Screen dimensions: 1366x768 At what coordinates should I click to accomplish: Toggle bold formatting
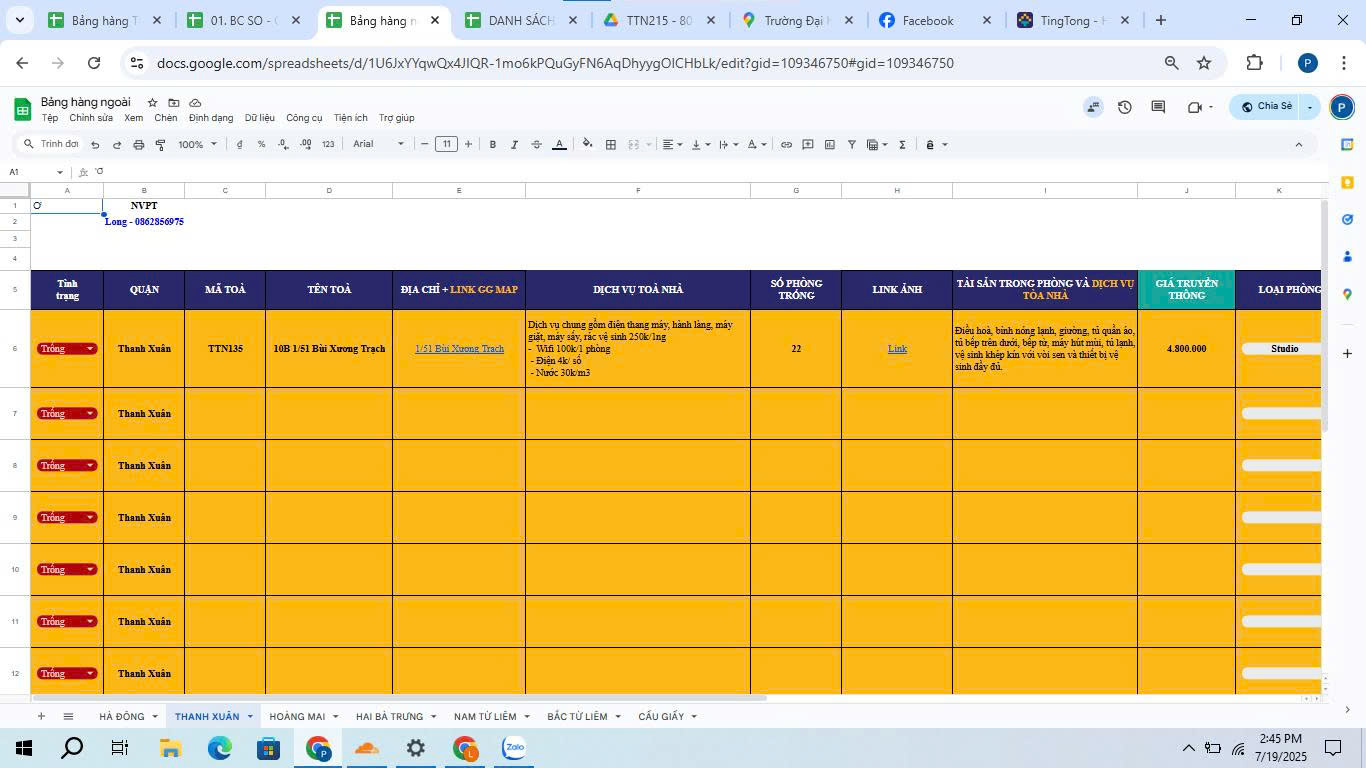coord(492,145)
